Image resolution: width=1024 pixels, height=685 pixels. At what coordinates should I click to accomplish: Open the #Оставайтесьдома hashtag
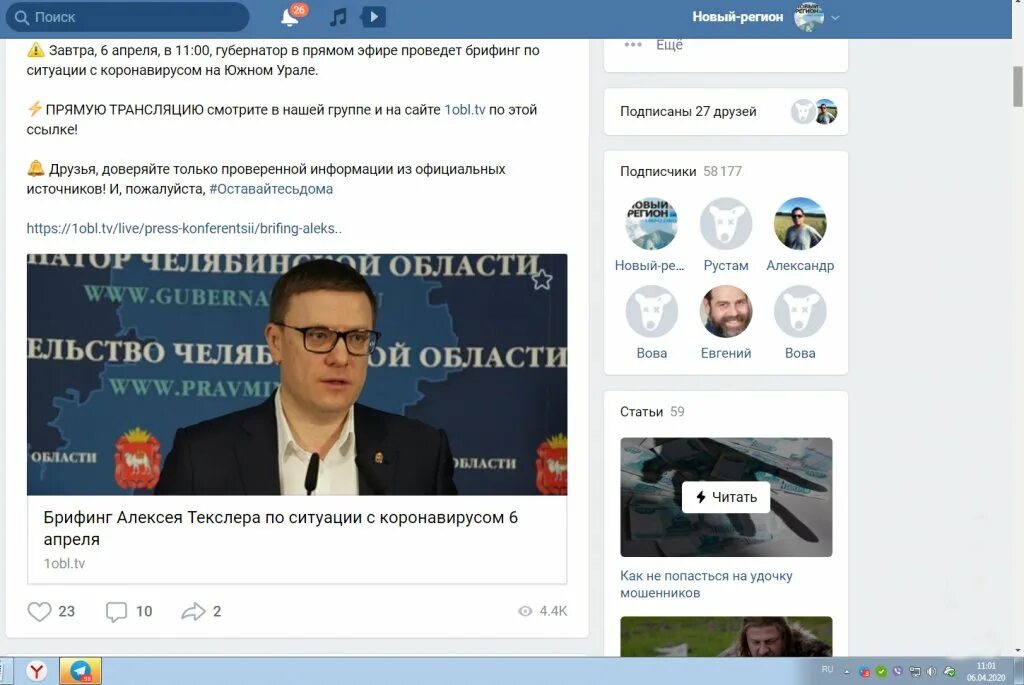(271, 189)
